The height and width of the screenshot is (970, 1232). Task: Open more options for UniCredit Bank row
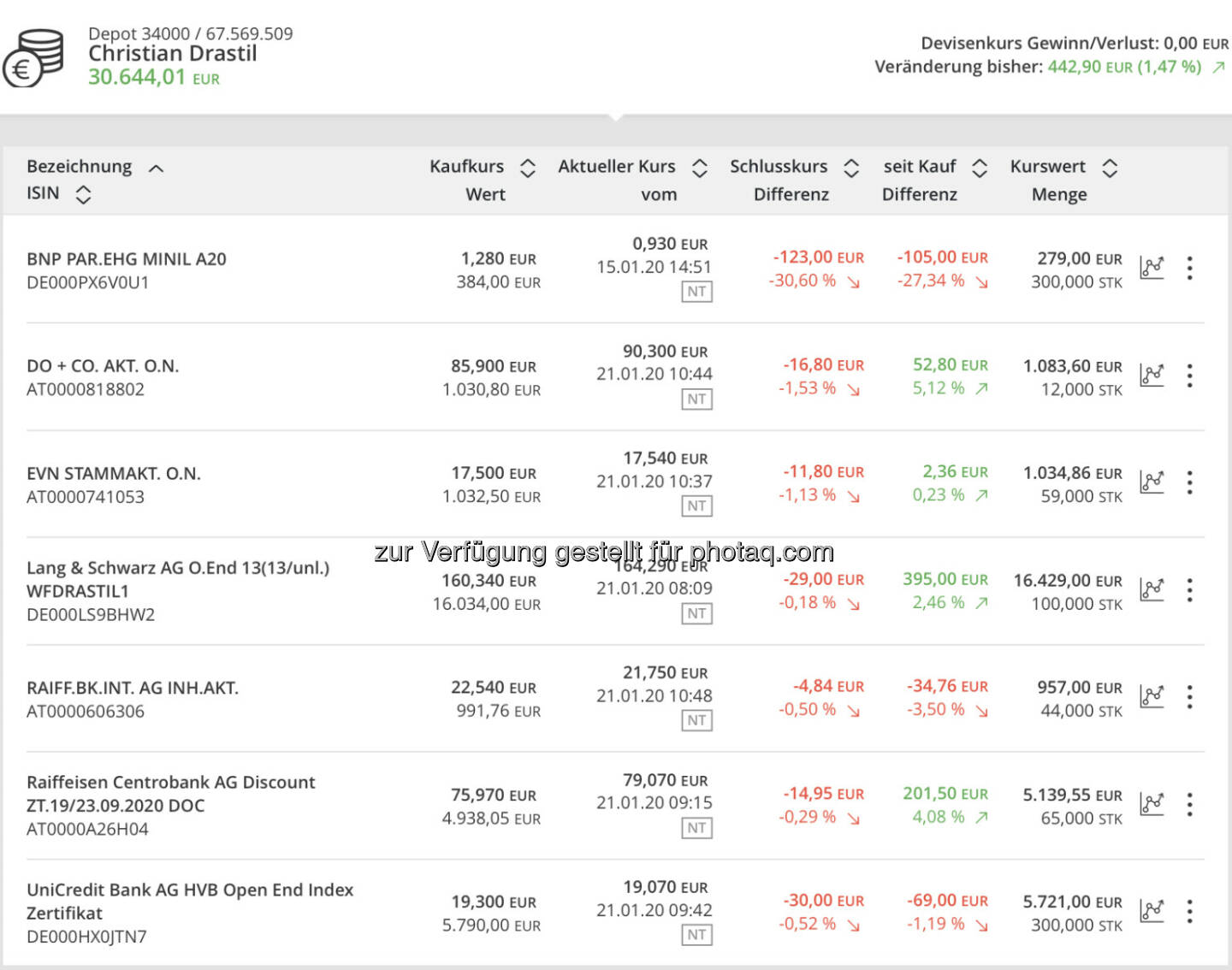1189,911
